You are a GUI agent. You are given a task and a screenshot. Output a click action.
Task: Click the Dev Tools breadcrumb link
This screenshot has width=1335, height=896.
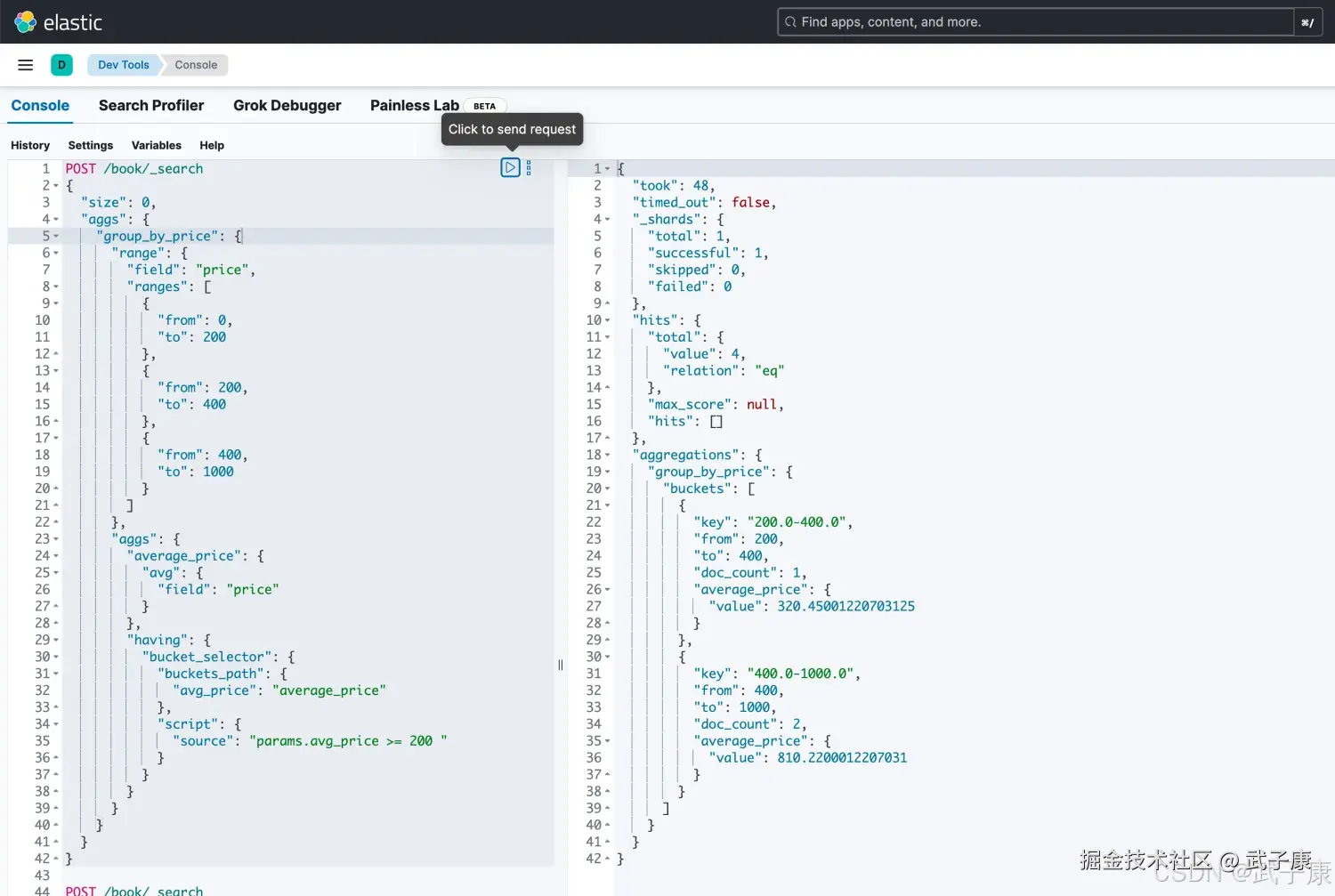pos(124,65)
